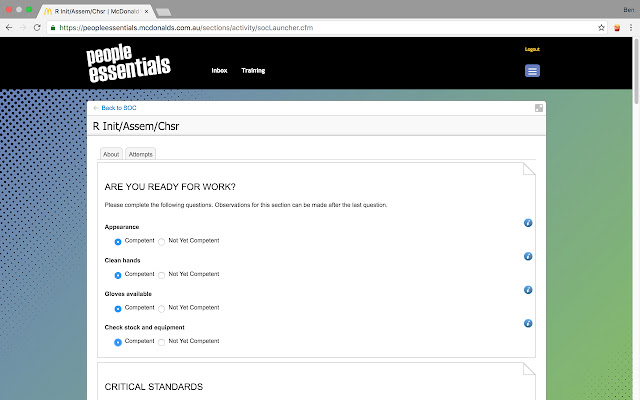The image size is (640, 400).
Task: Select Competent for Gloves available
Action: (x=118, y=309)
